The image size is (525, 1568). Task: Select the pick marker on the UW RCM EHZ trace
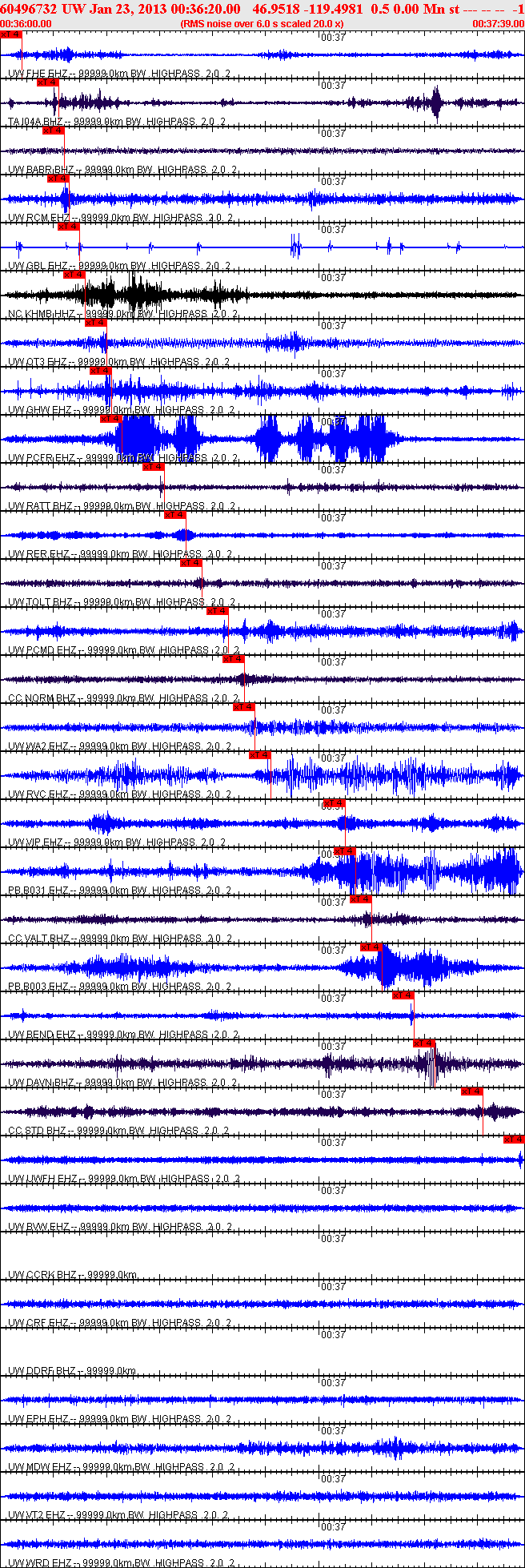tap(59, 179)
